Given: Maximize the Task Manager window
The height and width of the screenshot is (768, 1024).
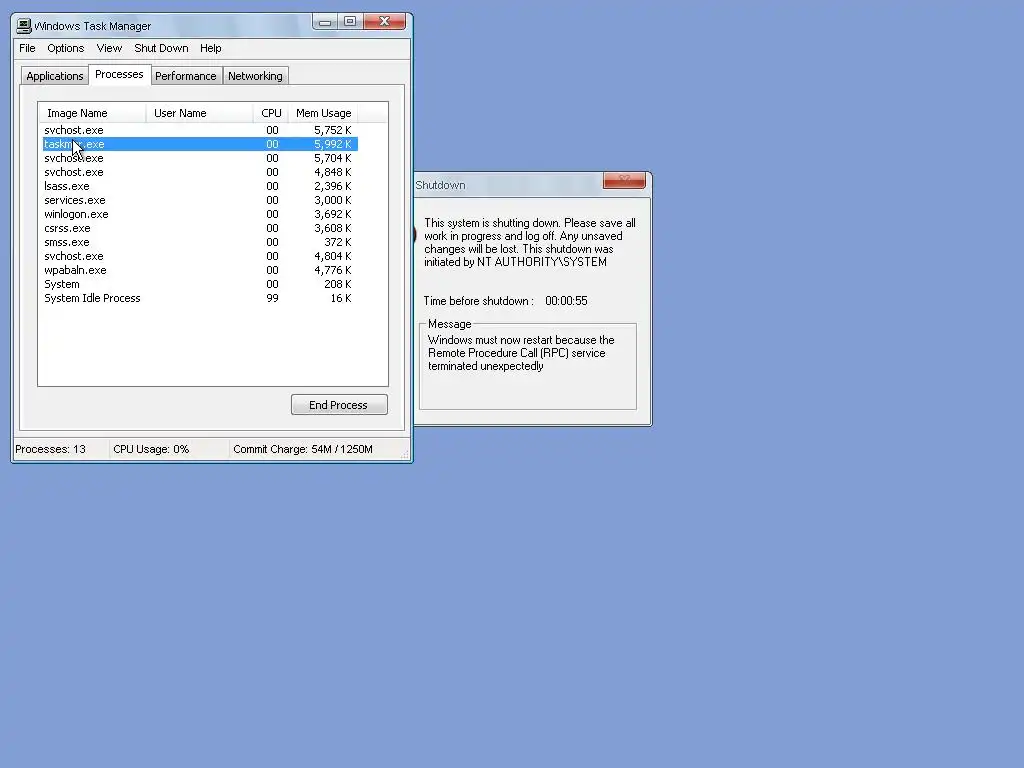Looking at the screenshot, I should point(350,22).
